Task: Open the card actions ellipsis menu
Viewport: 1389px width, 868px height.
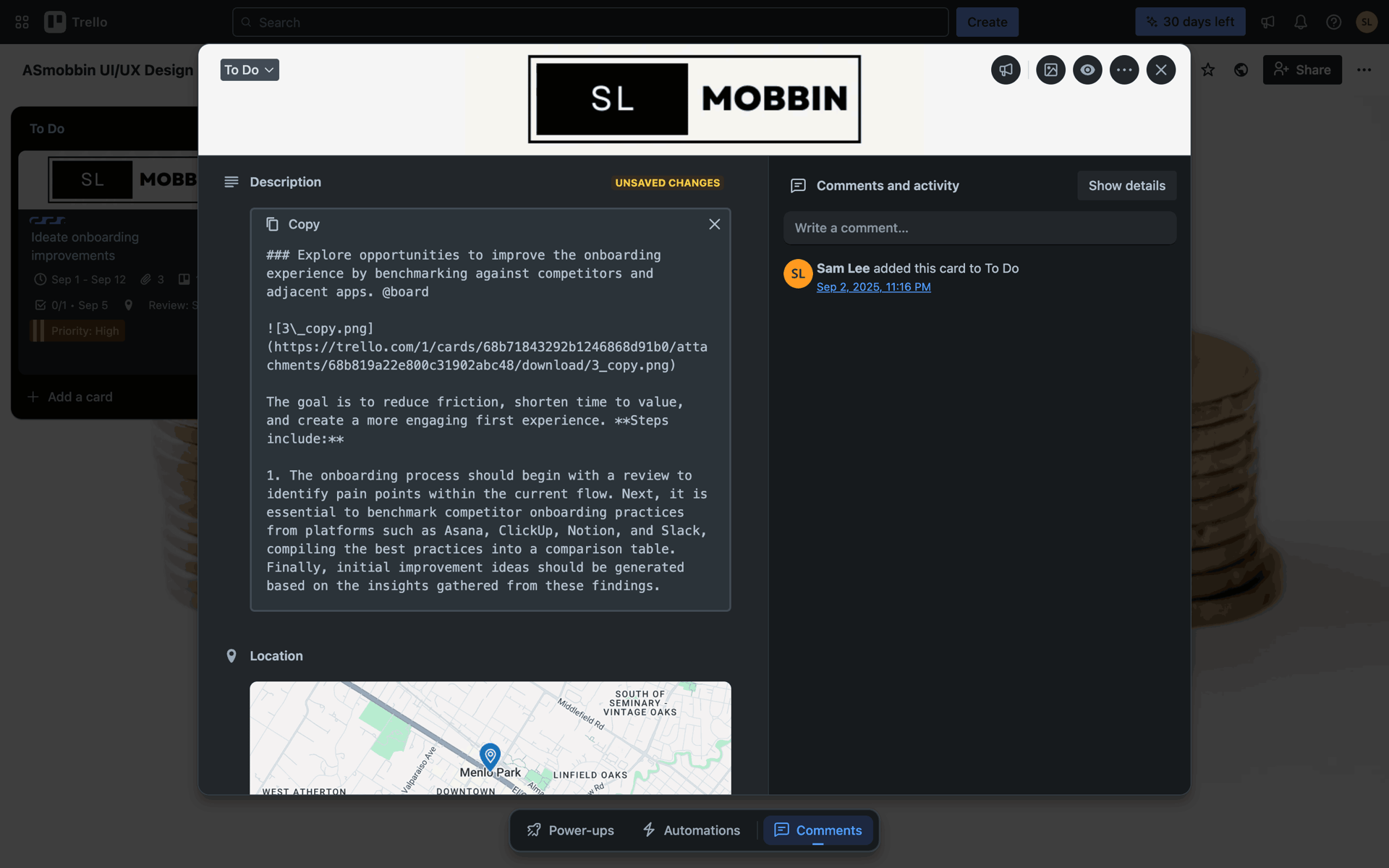Action: [x=1124, y=70]
